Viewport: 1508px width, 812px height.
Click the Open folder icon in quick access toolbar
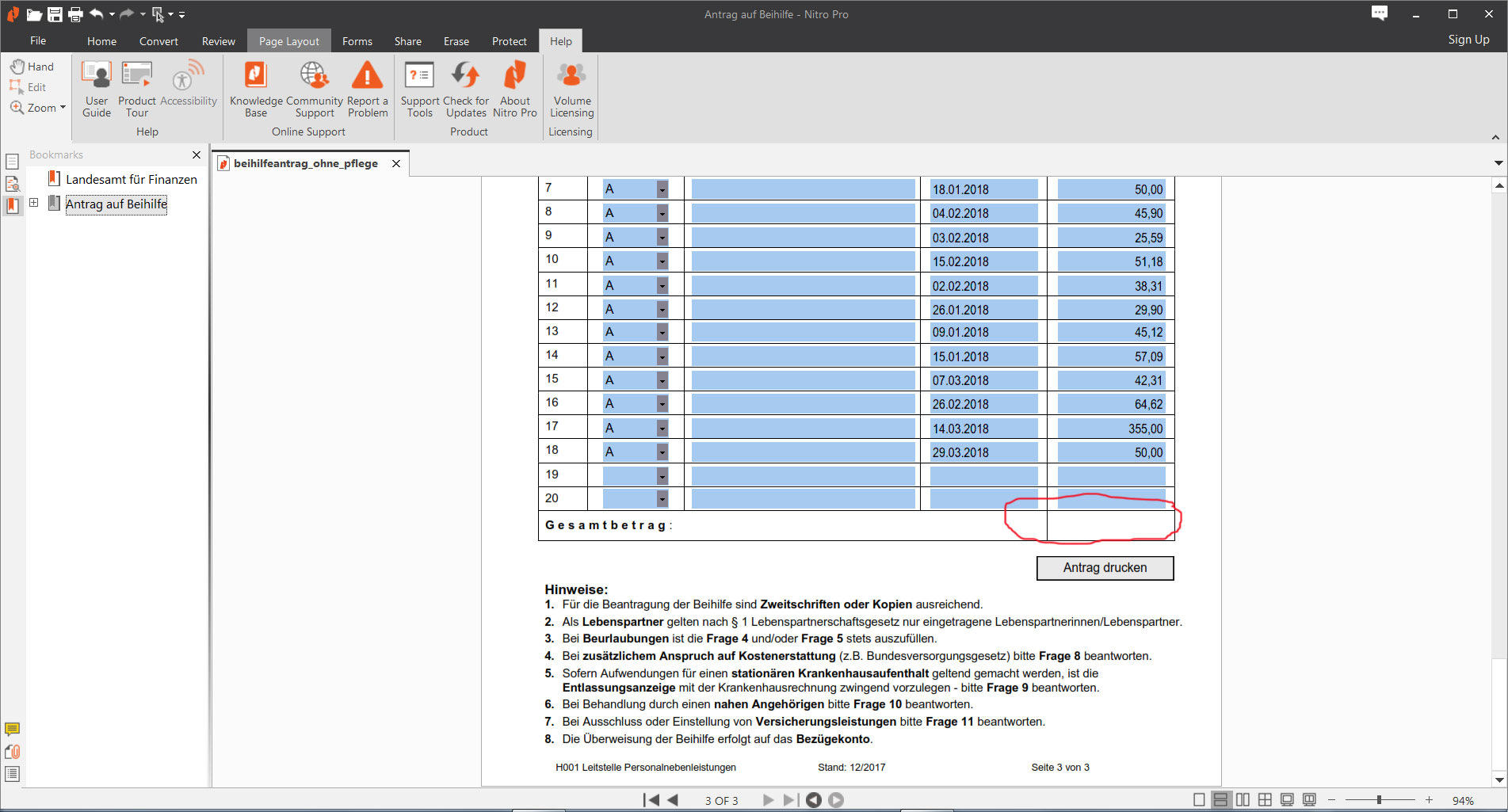(34, 14)
